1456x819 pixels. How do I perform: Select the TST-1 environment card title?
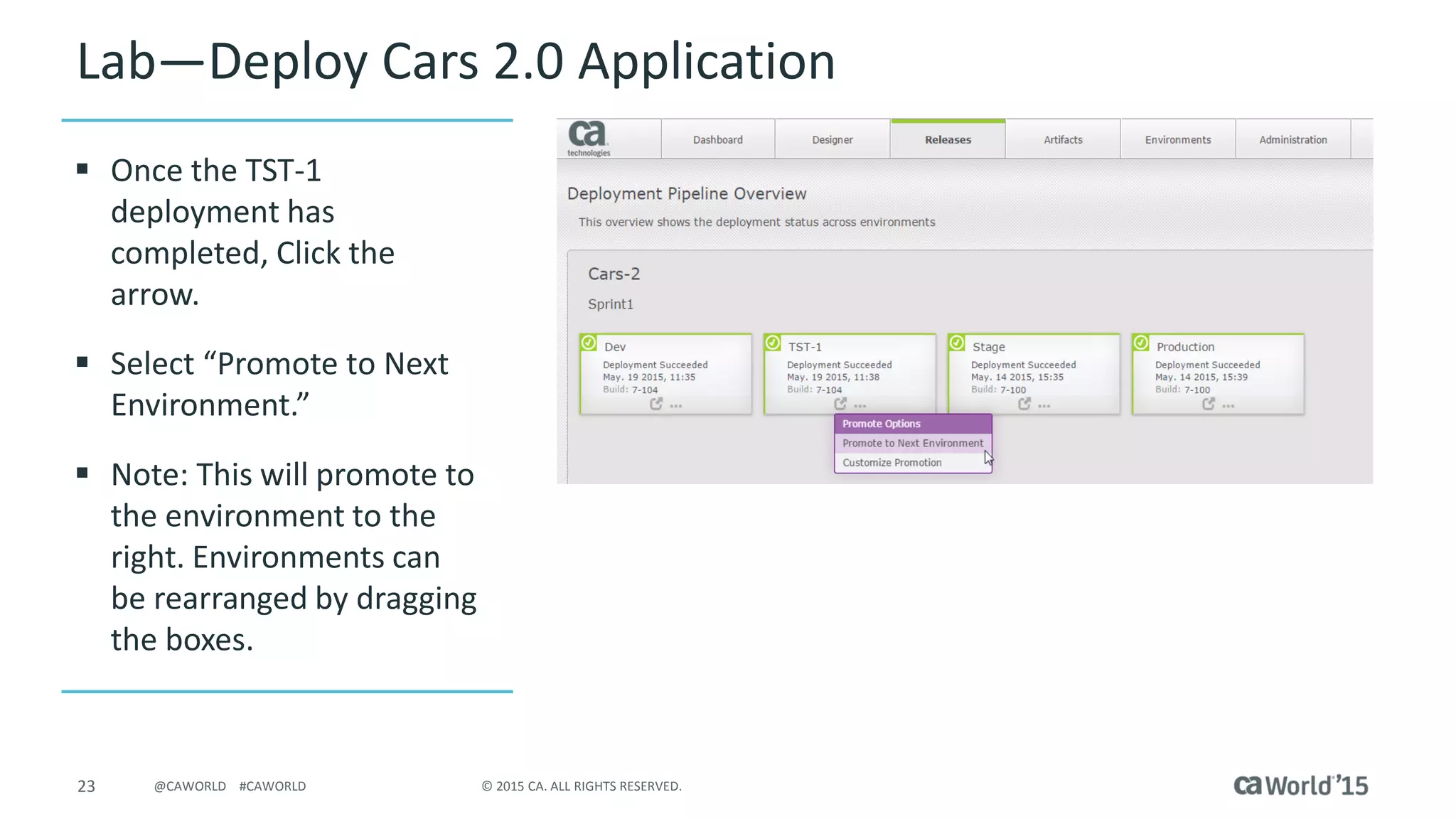click(x=805, y=347)
